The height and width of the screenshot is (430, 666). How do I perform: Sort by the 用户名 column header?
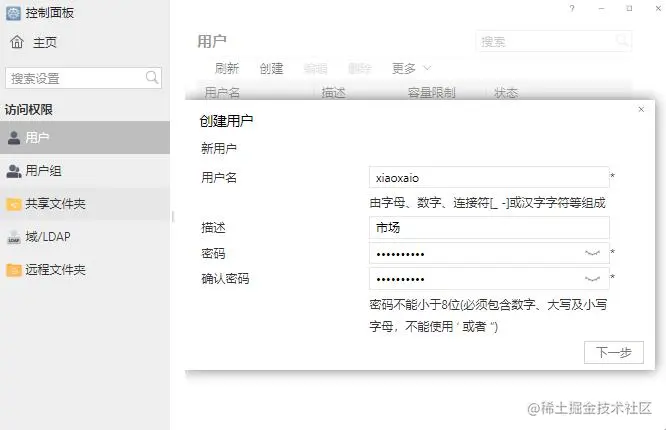[223, 92]
